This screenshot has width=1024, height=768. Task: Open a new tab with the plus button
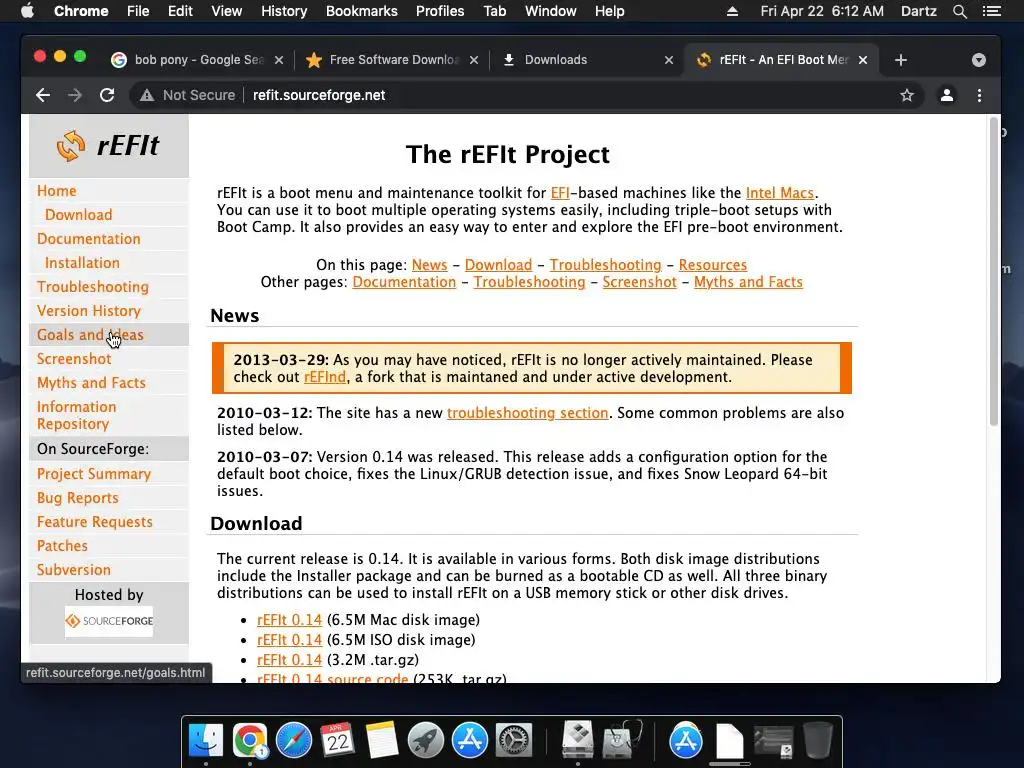click(x=901, y=60)
